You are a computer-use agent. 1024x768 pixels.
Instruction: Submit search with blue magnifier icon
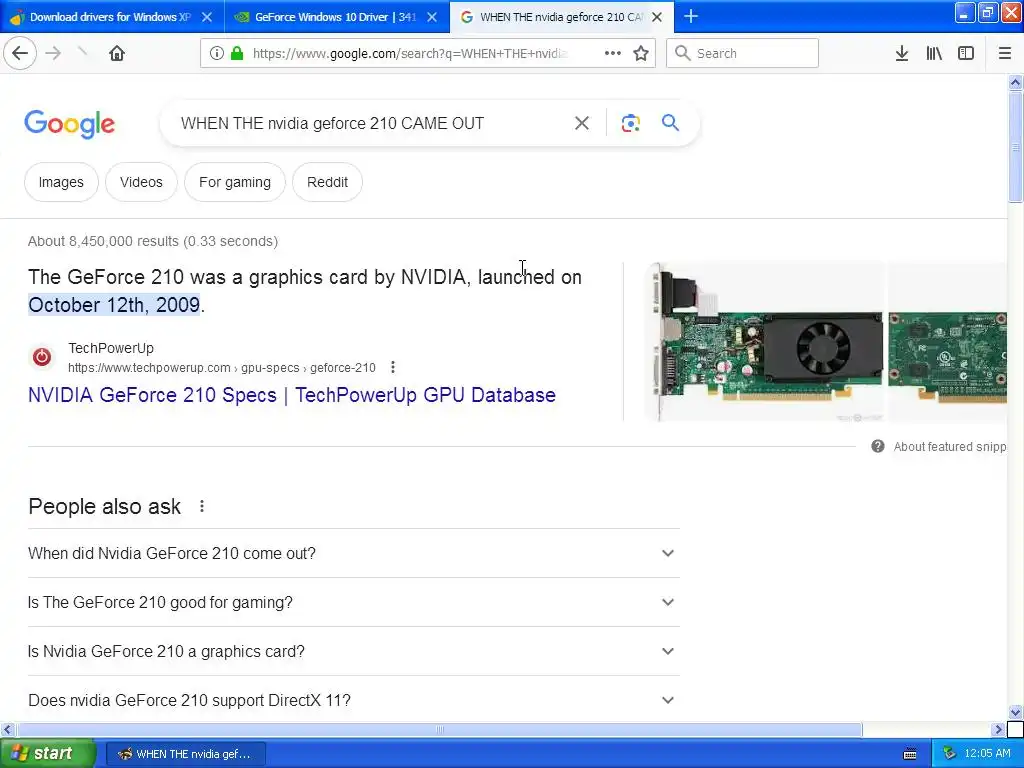click(x=671, y=122)
